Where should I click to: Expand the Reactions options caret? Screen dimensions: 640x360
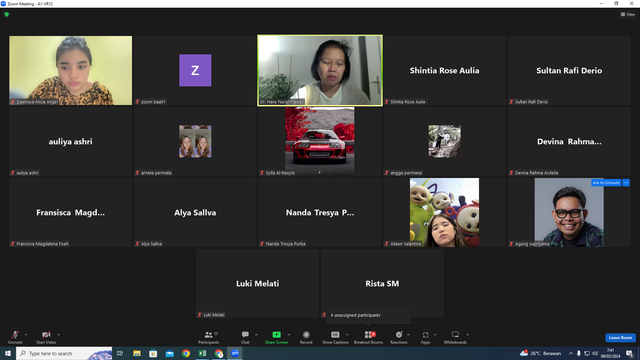409,335
